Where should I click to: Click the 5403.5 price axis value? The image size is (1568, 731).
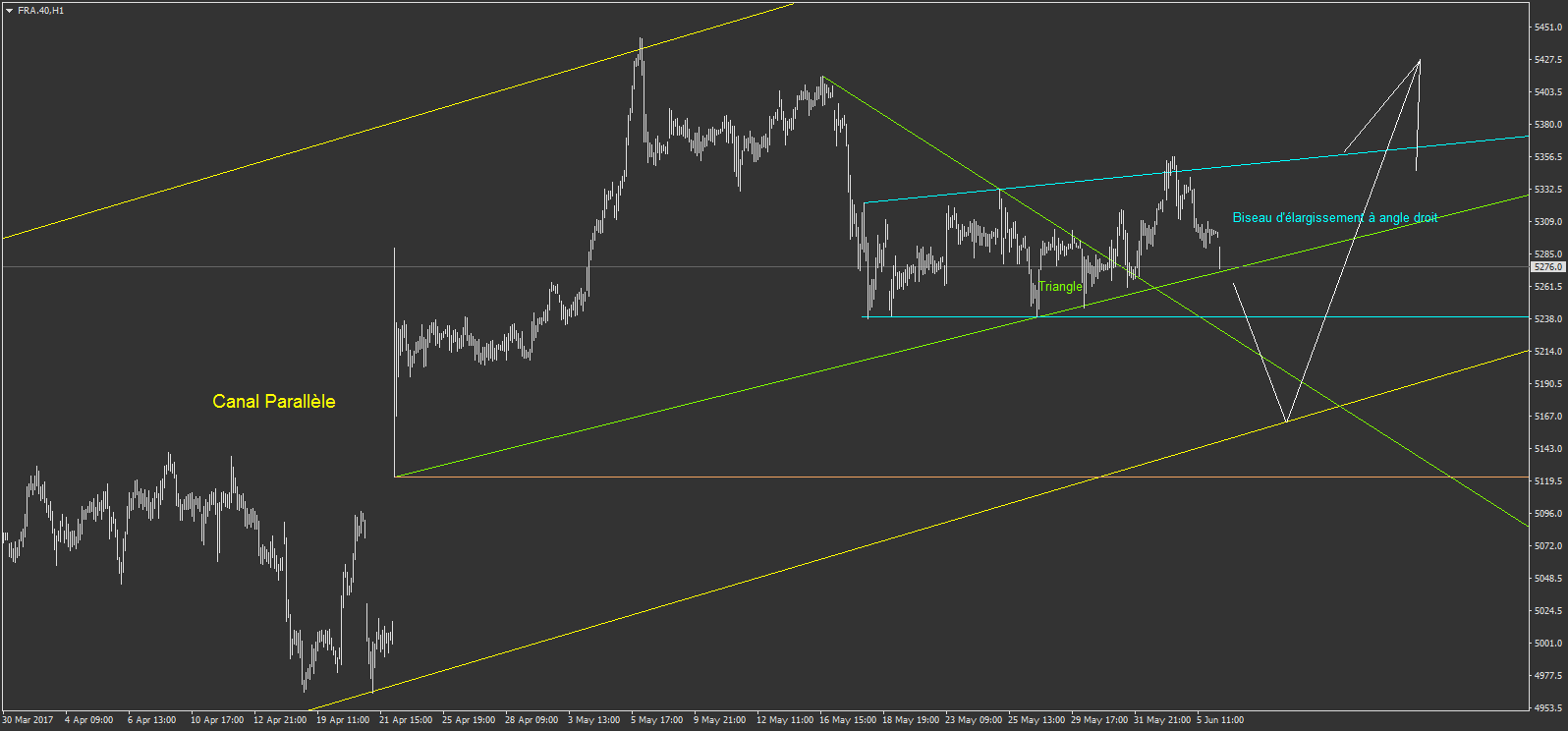click(1548, 92)
